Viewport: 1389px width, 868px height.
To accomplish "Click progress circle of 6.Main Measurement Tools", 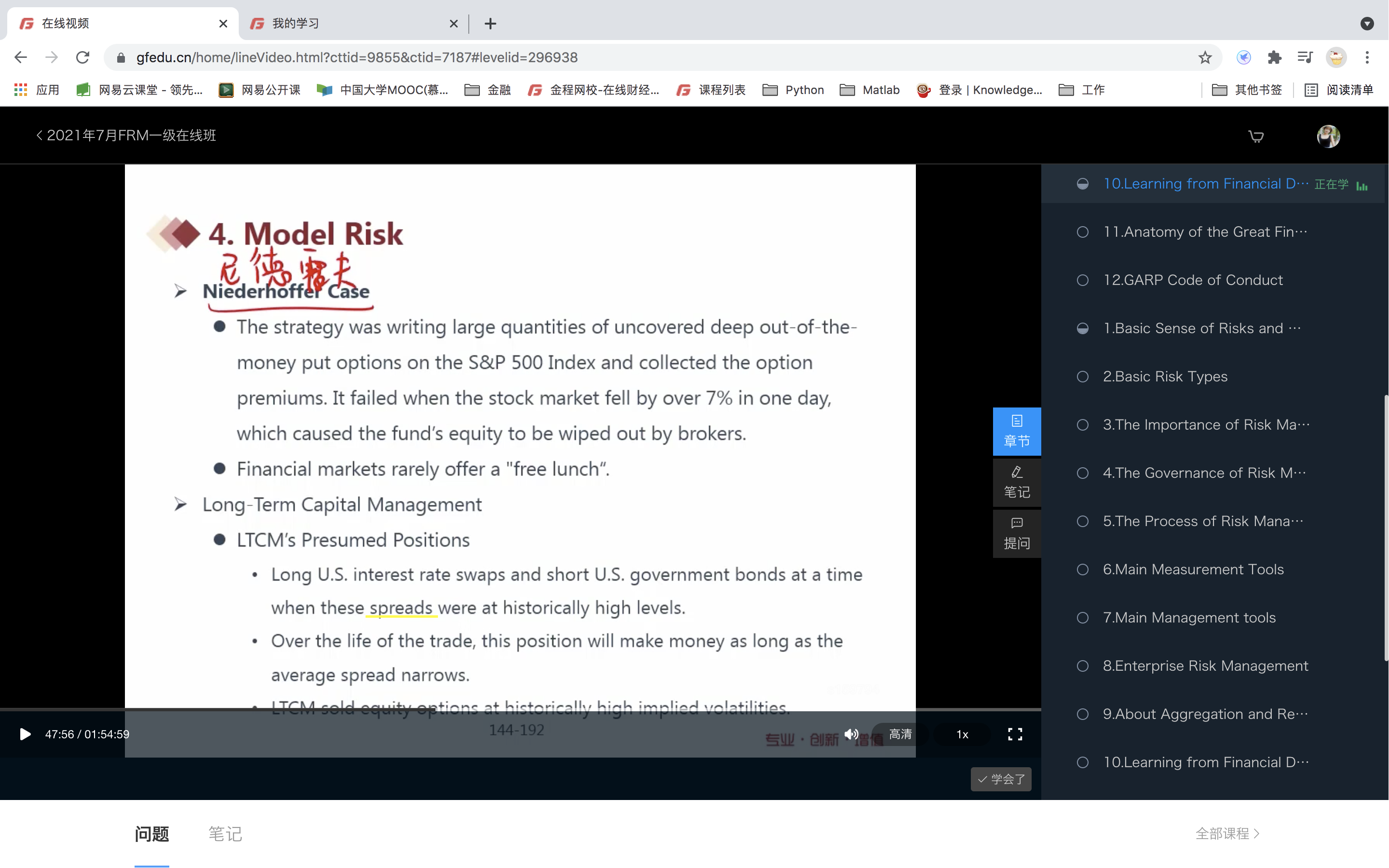I will pyautogui.click(x=1082, y=570).
